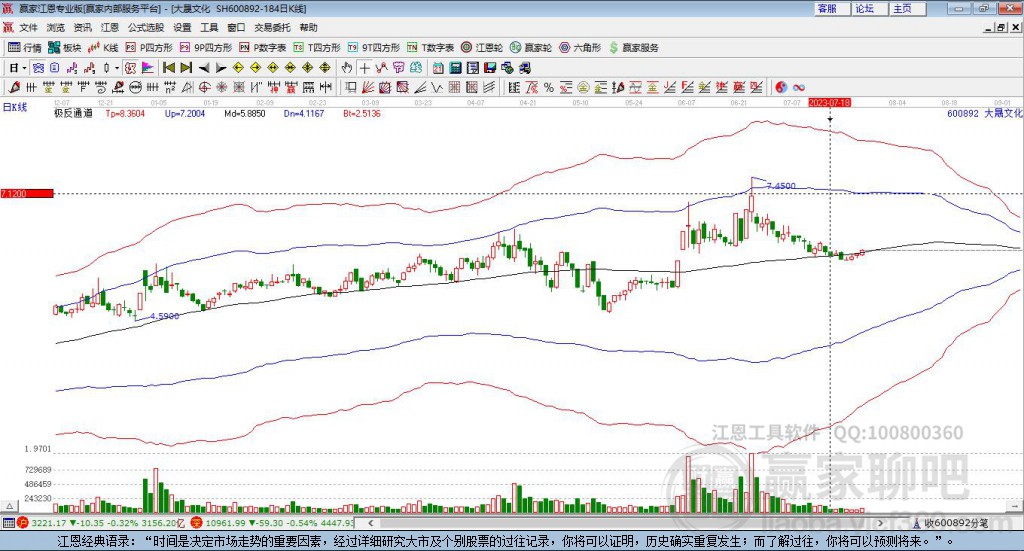Viewport: 1024px width, 551px height.
Task: Switch to the K线 chart view
Action: coord(105,47)
